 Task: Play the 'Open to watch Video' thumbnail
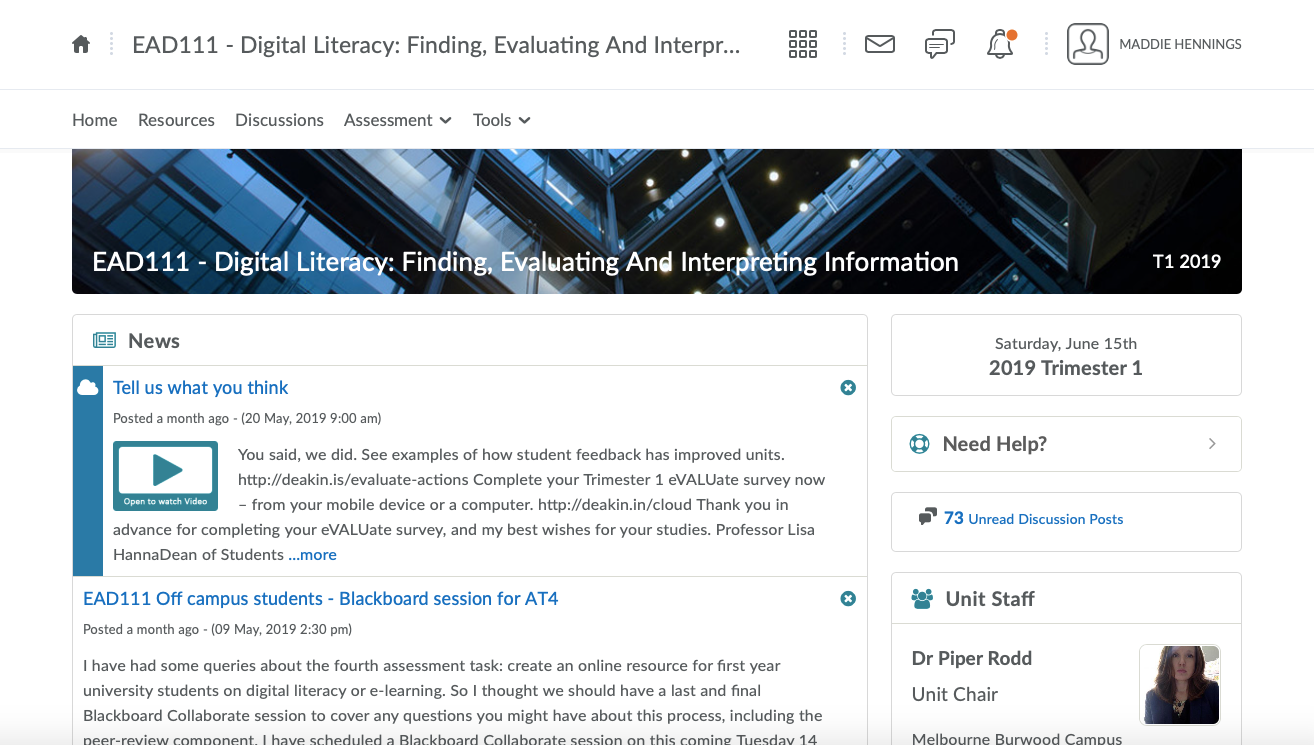(x=165, y=476)
